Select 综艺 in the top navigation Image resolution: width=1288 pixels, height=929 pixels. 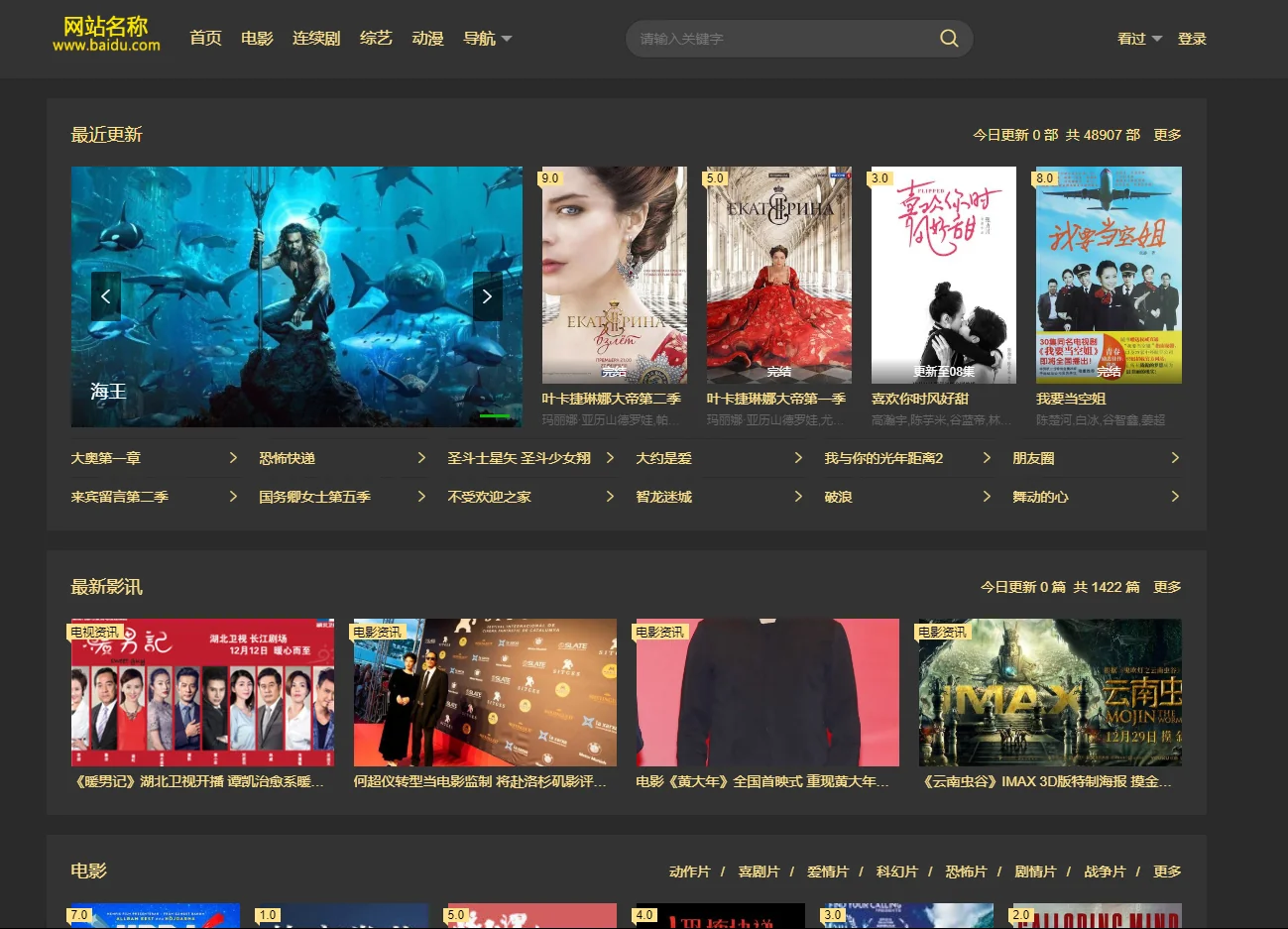[x=376, y=39]
